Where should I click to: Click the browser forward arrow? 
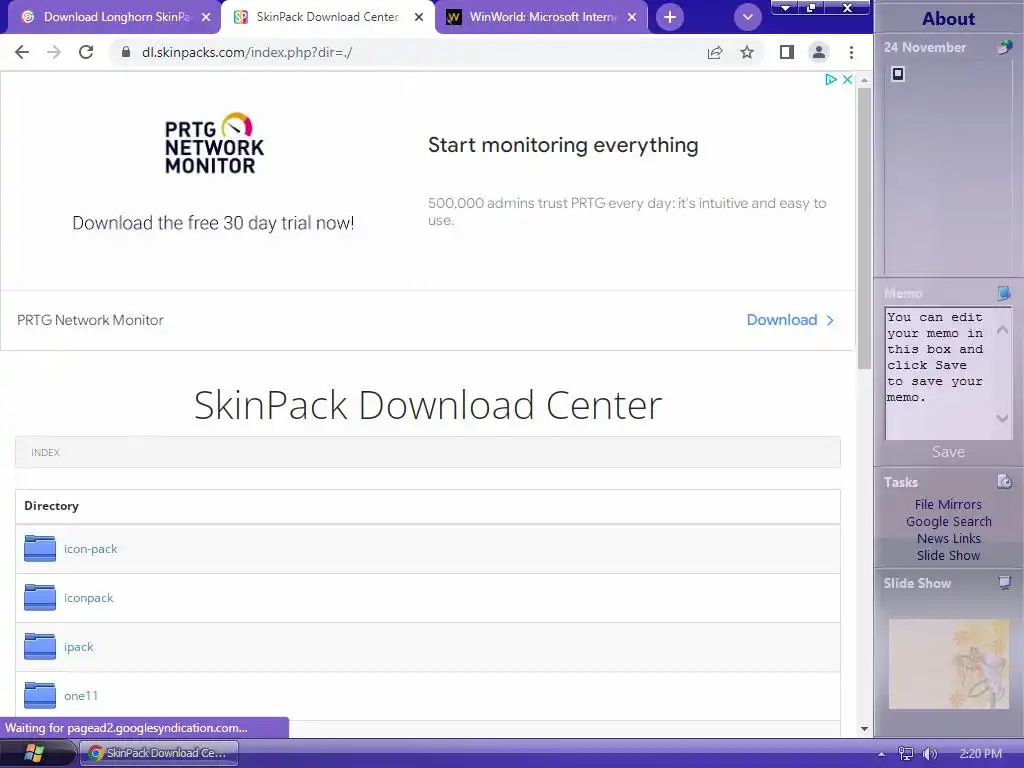[x=54, y=52]
